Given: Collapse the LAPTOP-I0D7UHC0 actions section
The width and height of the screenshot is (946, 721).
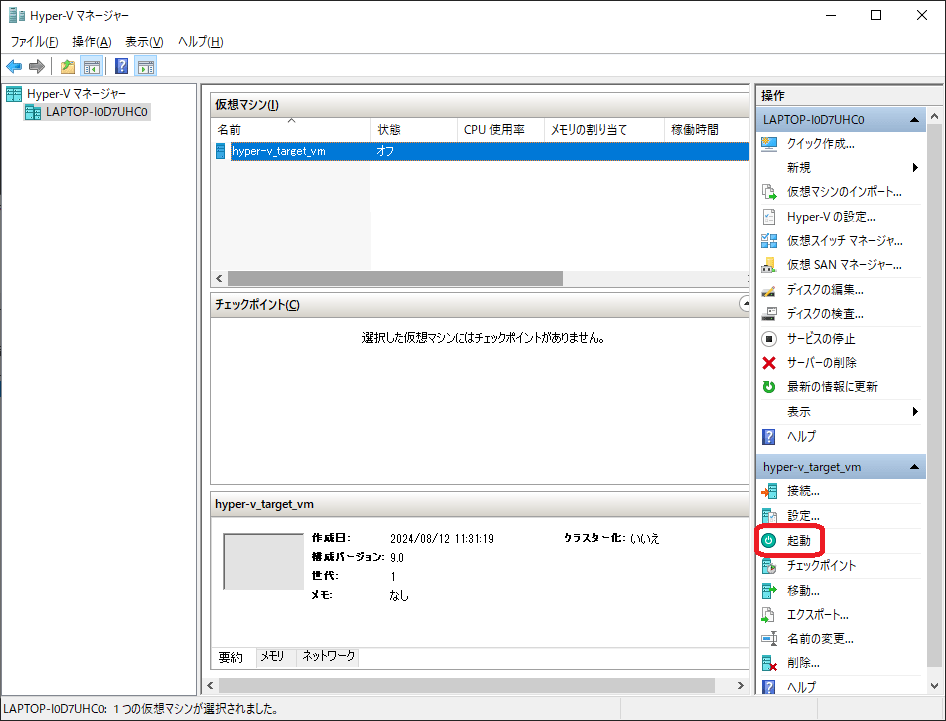Looking at the screenshot, I should coord(914,119).
